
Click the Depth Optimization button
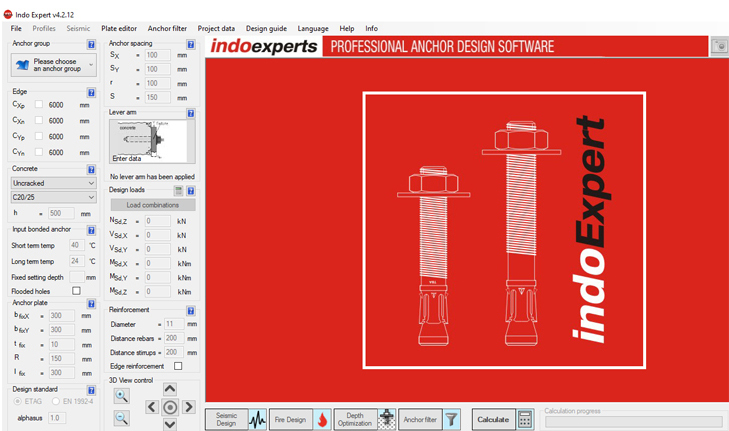(x=355, y=420)
